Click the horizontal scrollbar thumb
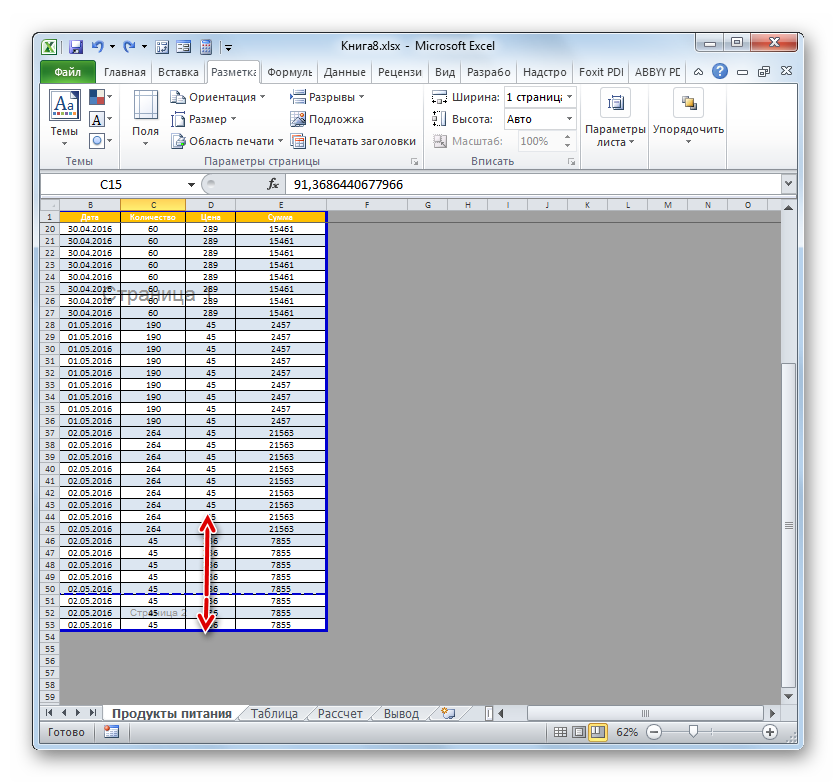This screenshot has width=837, height=783. tap(645, 713)
